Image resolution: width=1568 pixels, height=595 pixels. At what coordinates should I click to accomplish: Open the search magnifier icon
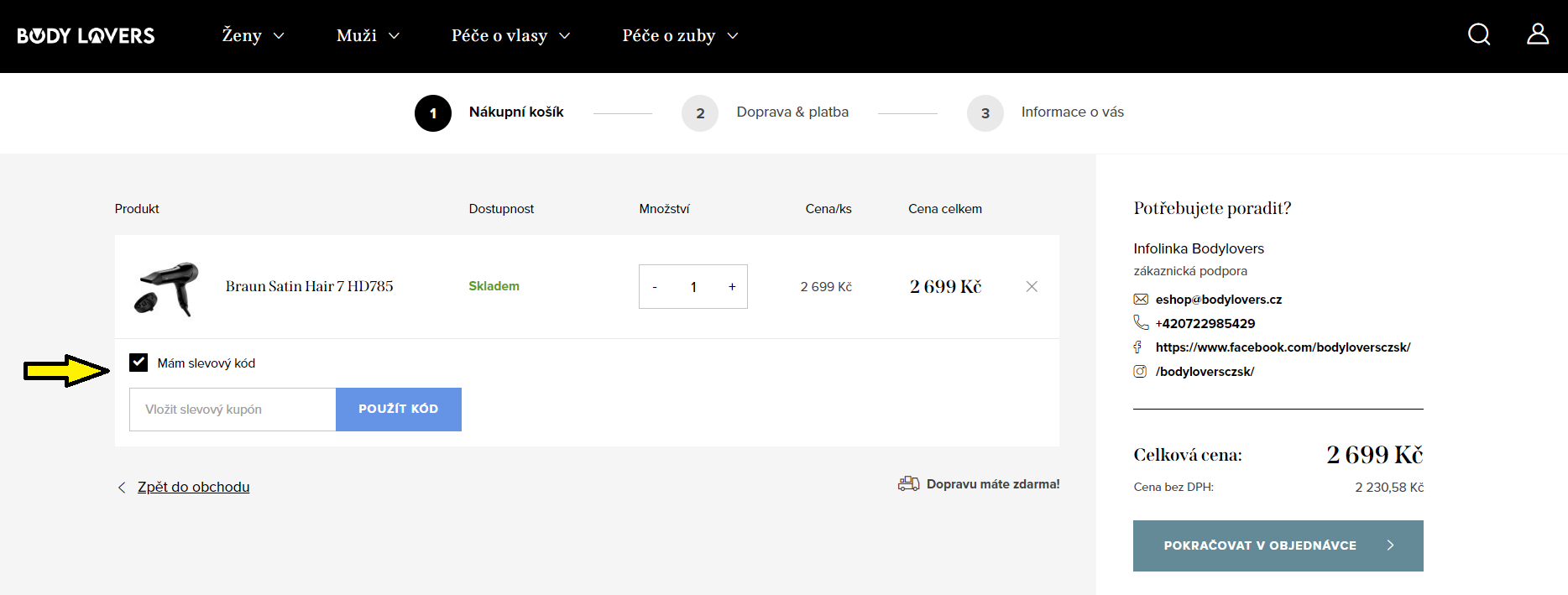coord(1478,34)
